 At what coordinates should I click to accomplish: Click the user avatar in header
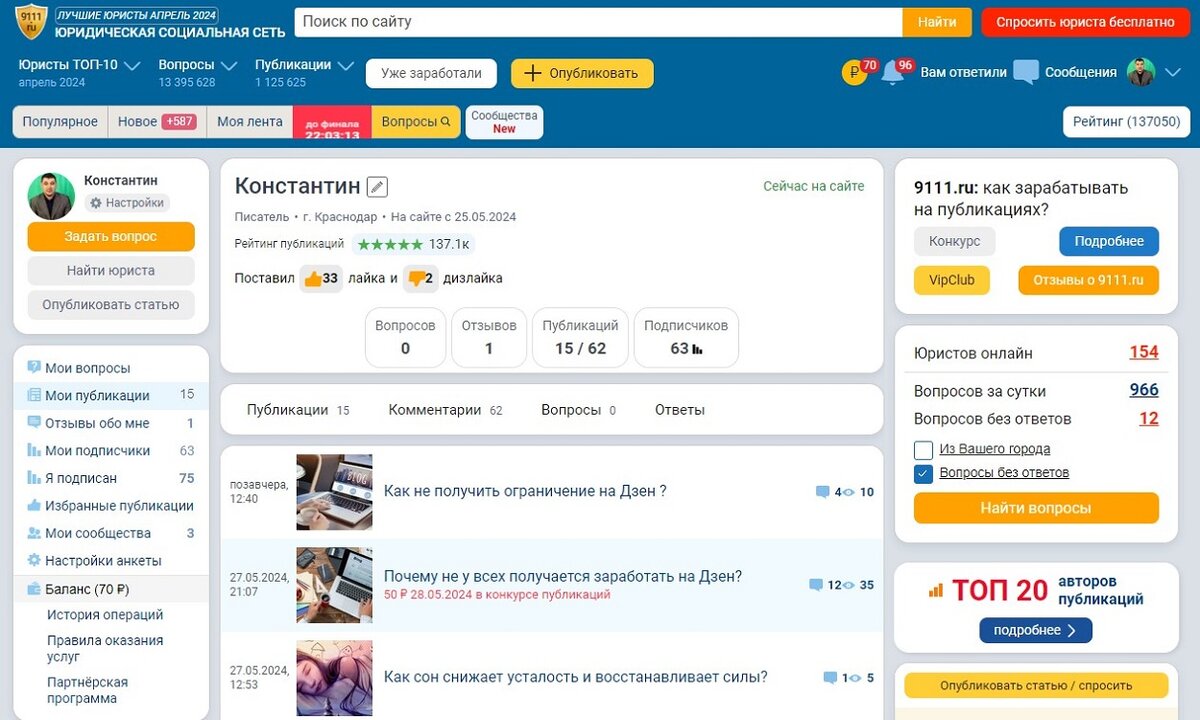point(1141,72)
